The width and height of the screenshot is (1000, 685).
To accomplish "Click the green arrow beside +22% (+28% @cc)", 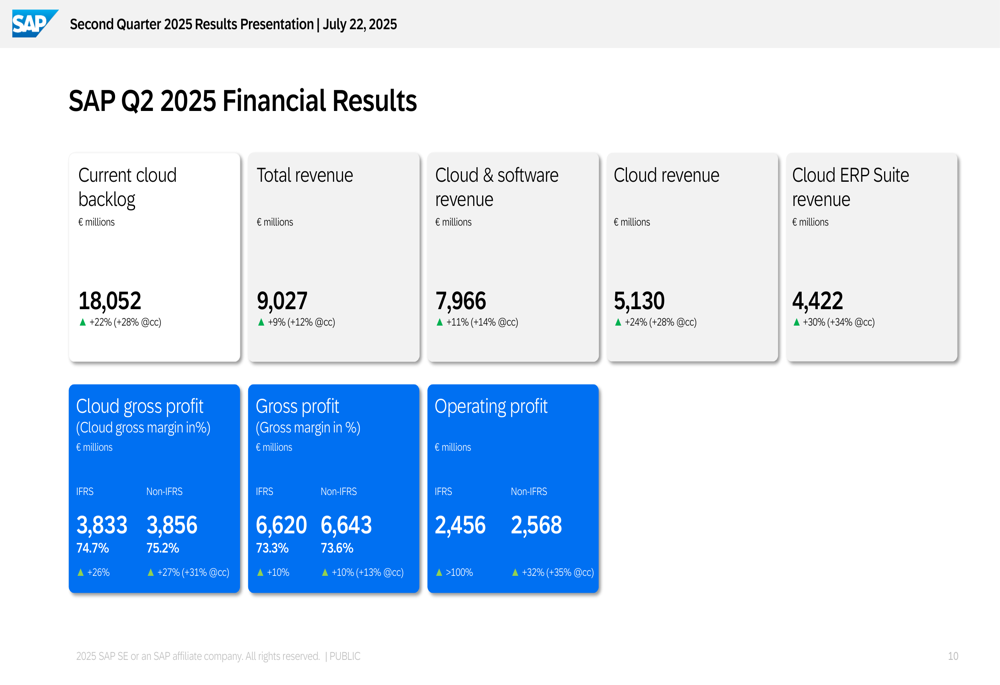I will tap(83, 322).
